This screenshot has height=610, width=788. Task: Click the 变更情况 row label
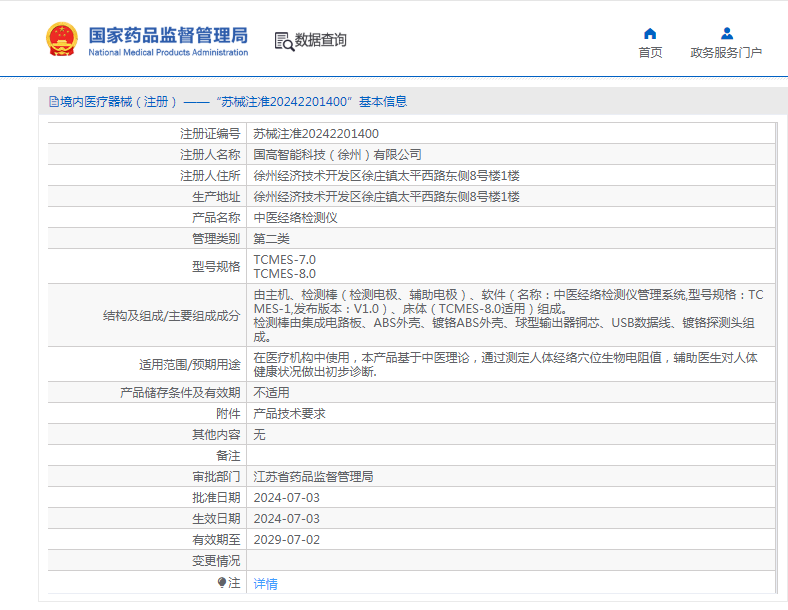[x=216, y=561]
